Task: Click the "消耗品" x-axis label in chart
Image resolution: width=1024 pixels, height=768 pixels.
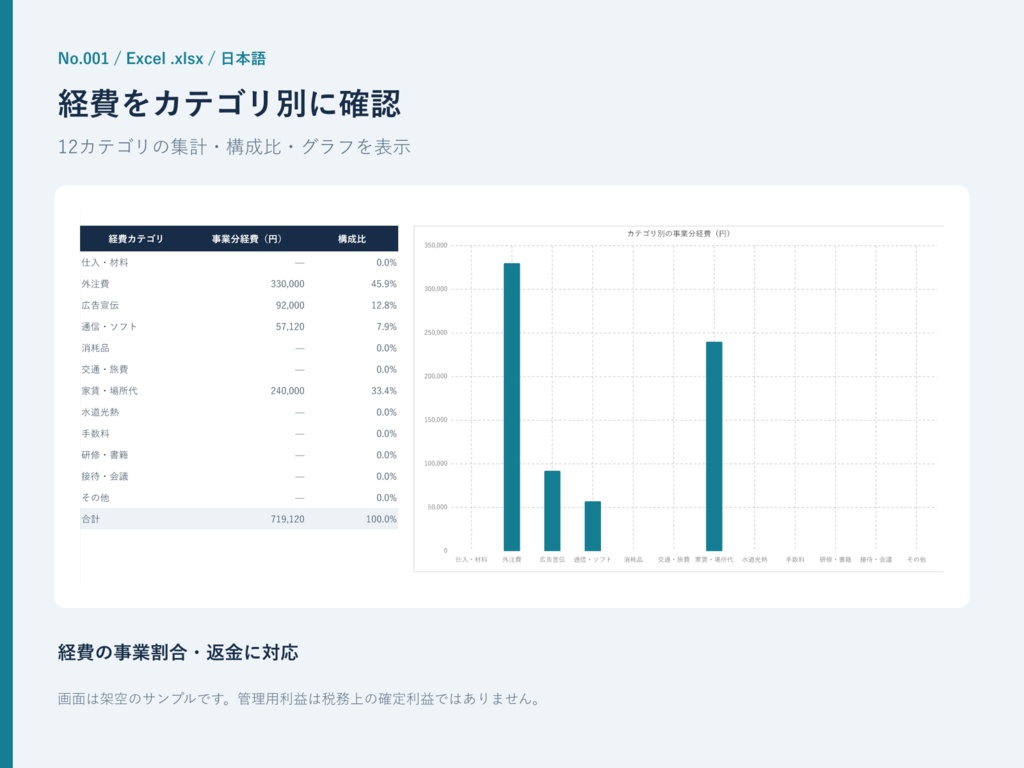Action: click(x=633, y=560)
